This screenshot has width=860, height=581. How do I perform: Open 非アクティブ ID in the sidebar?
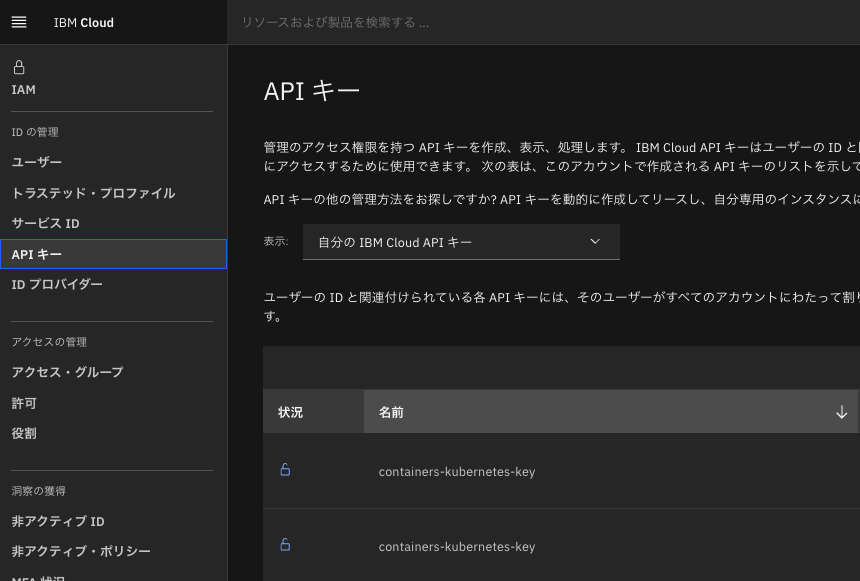click(x=58, y=521)
